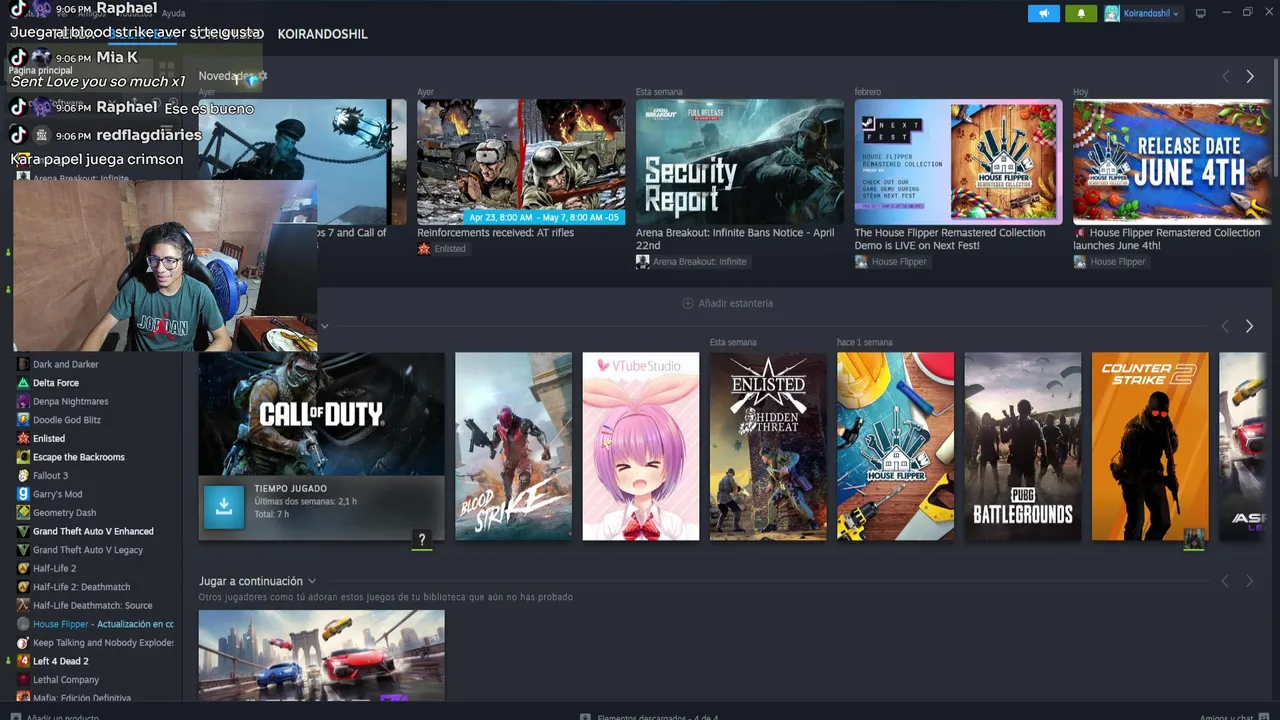Click the Keep Talking and Nobody Explodes icon
The image size is (1280, 720).
click(23, 643)
